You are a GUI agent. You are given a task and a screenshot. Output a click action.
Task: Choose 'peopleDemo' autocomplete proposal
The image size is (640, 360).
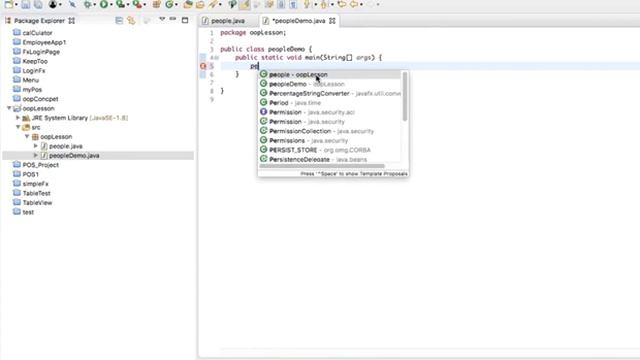point(330,84)
